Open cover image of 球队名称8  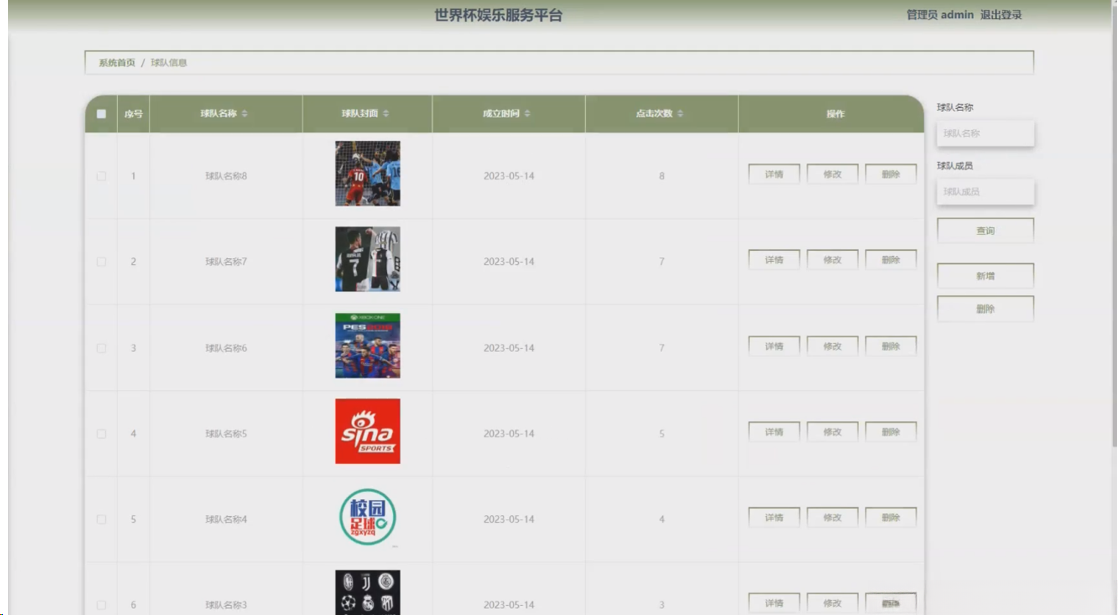[x=368, y=173]
